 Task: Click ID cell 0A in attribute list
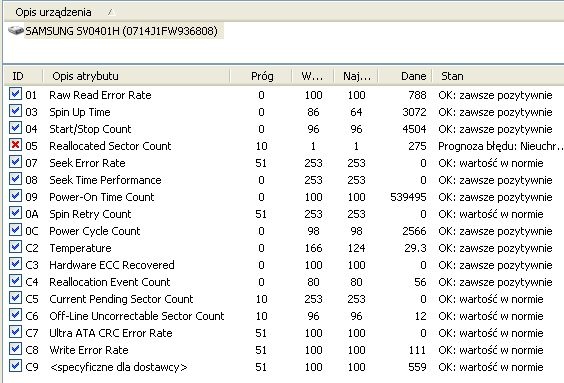click(32, 214)
